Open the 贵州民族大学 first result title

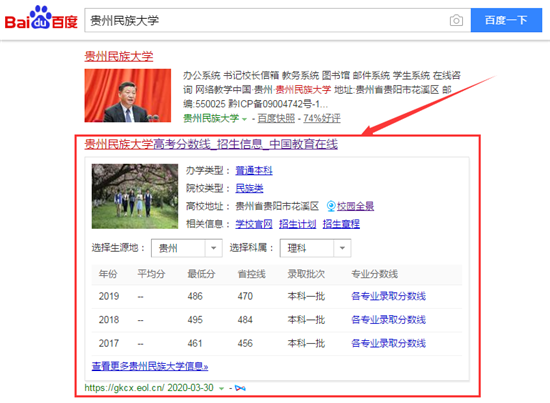tap(119, 56)
